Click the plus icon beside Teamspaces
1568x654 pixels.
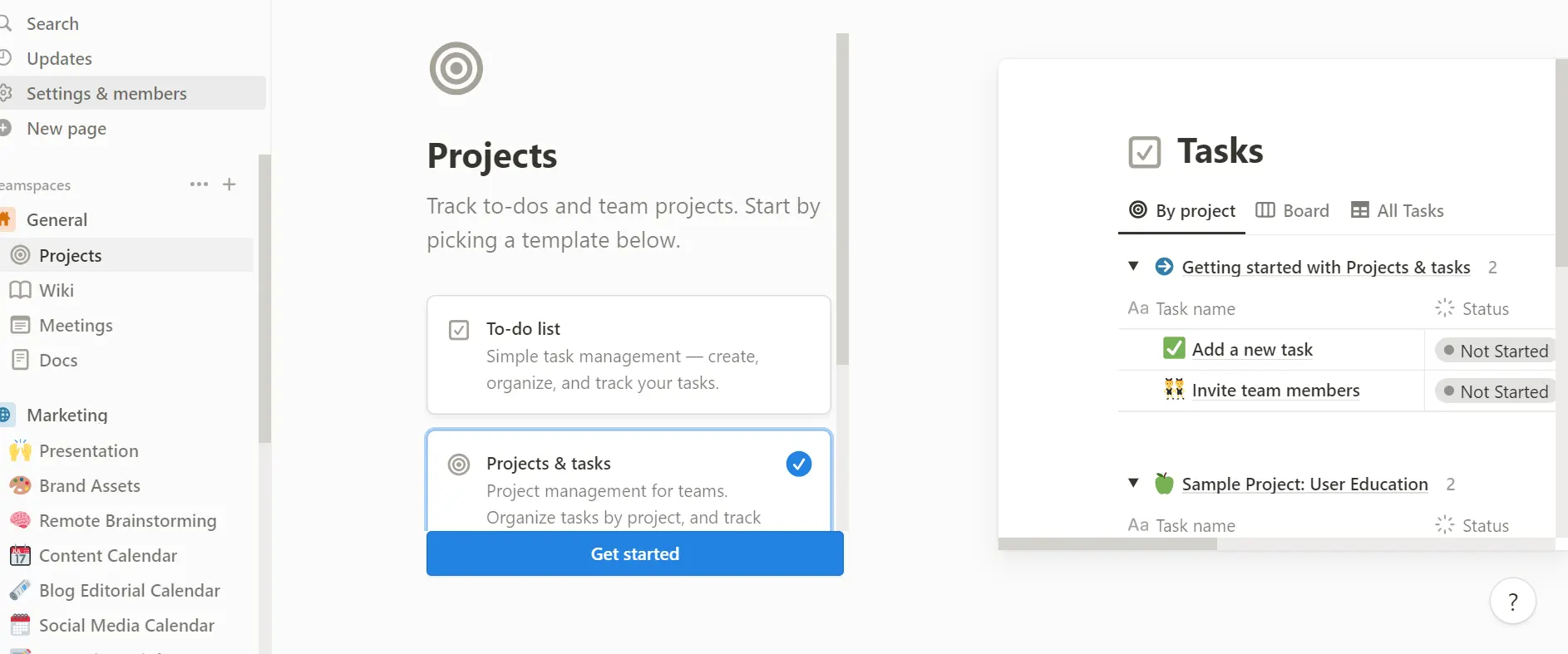tap(229, 184)
